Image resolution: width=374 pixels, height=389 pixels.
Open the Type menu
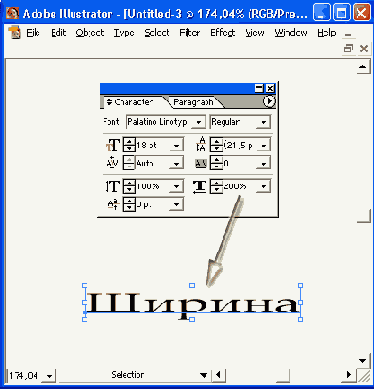pos(124,33)
